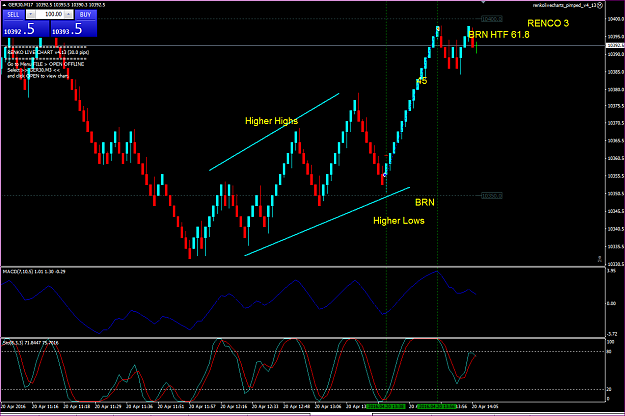The width and height of the screenshot is (625, 416).
Task: Select the 'BRN HTF 61.8' chart label
Action: point(499,35)
